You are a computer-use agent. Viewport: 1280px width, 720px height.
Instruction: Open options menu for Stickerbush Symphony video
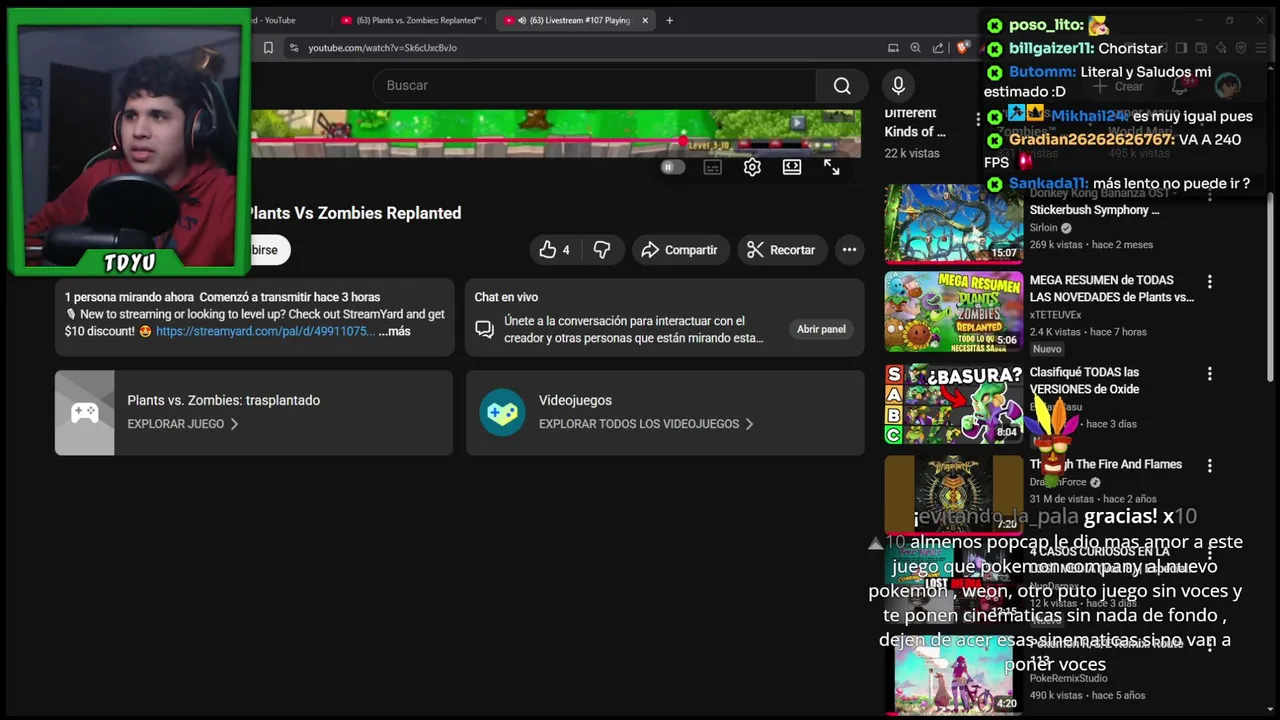pos(1210,195)
